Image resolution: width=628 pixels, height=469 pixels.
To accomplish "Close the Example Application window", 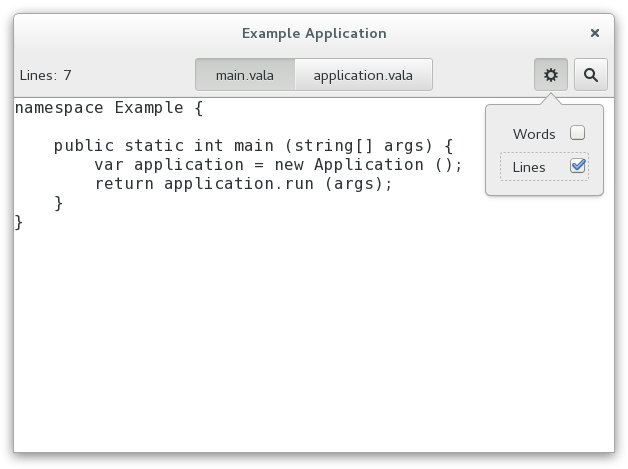I will point(595,33).
